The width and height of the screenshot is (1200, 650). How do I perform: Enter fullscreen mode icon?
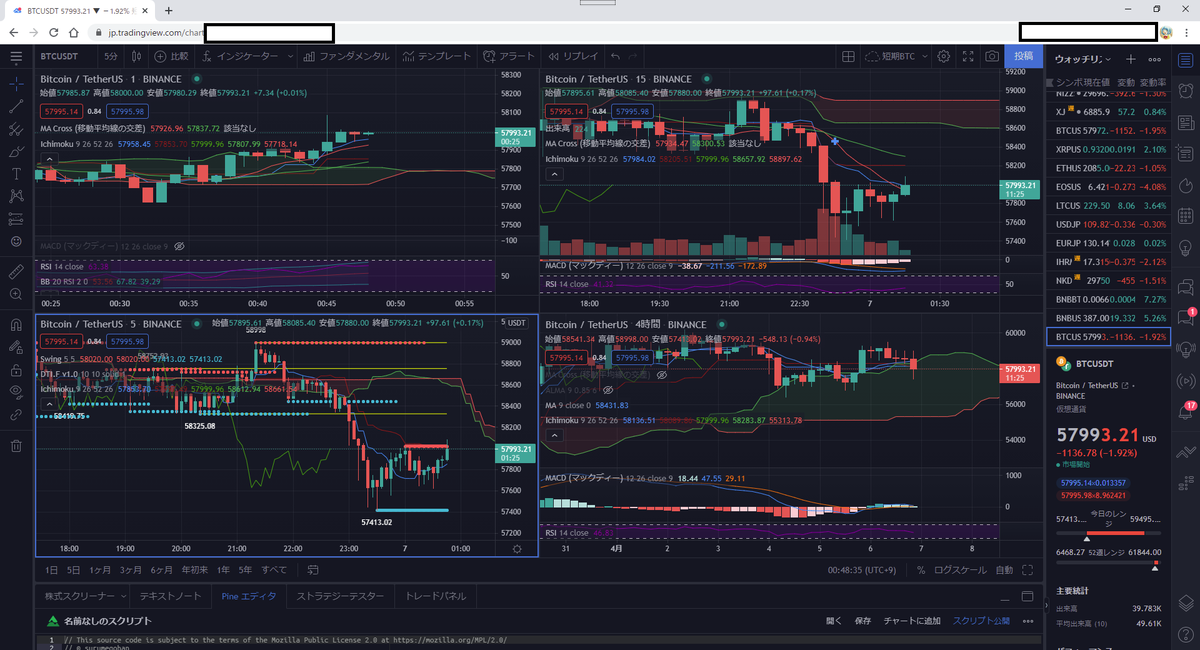(967, 57)
